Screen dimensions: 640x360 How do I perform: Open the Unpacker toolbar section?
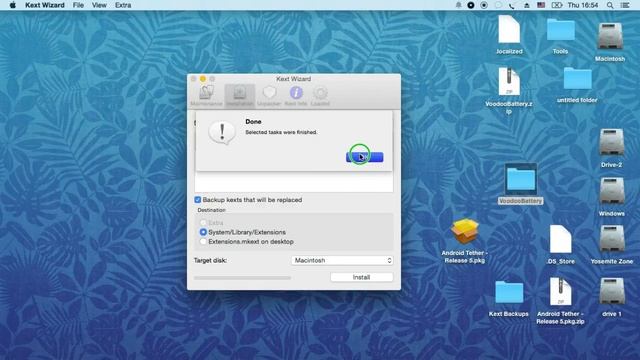point(269,96)
